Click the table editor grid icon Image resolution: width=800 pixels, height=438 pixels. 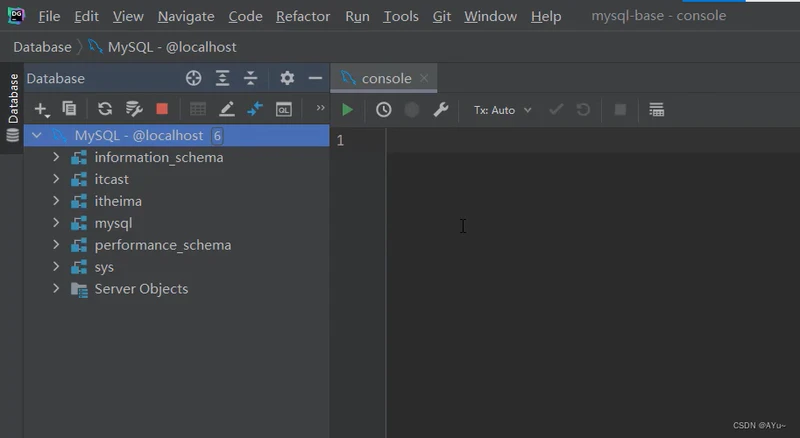click(x=198, y=109)
